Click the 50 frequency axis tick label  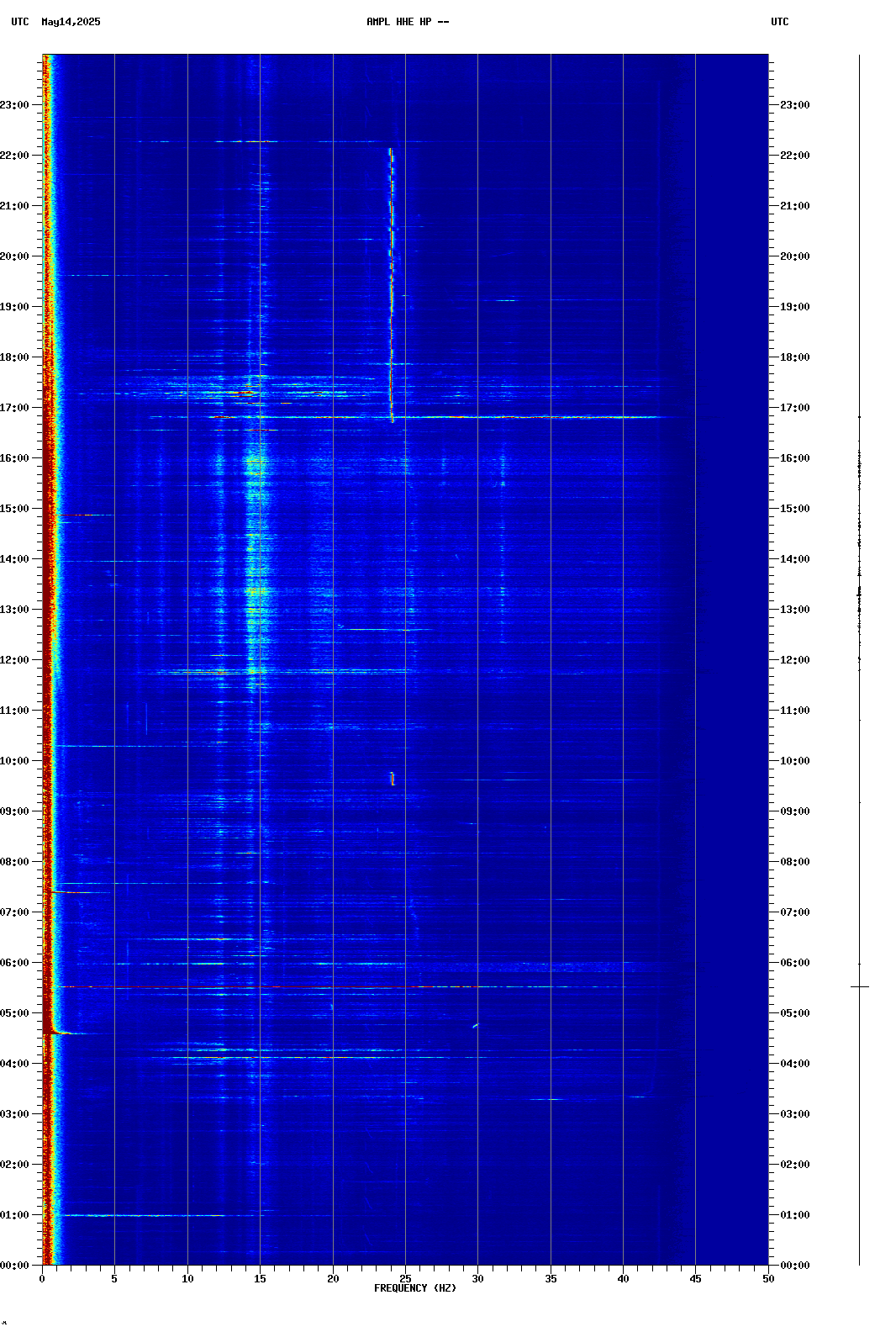click(x=768, y=1278)
